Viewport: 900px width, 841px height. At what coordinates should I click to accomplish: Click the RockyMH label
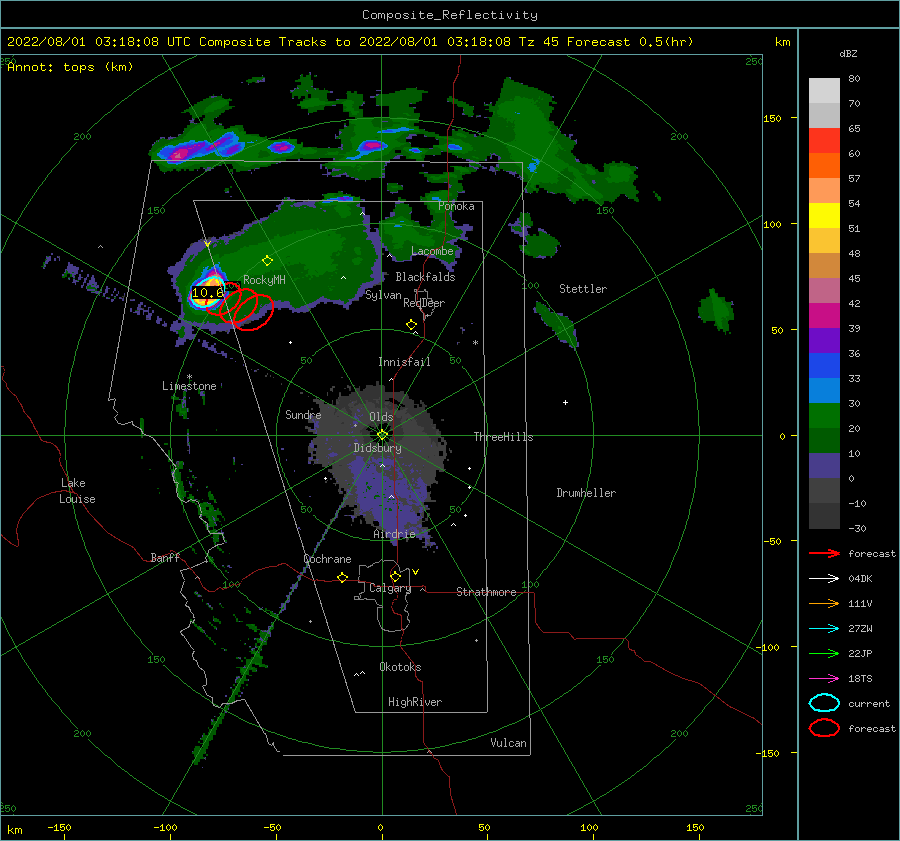264,280
